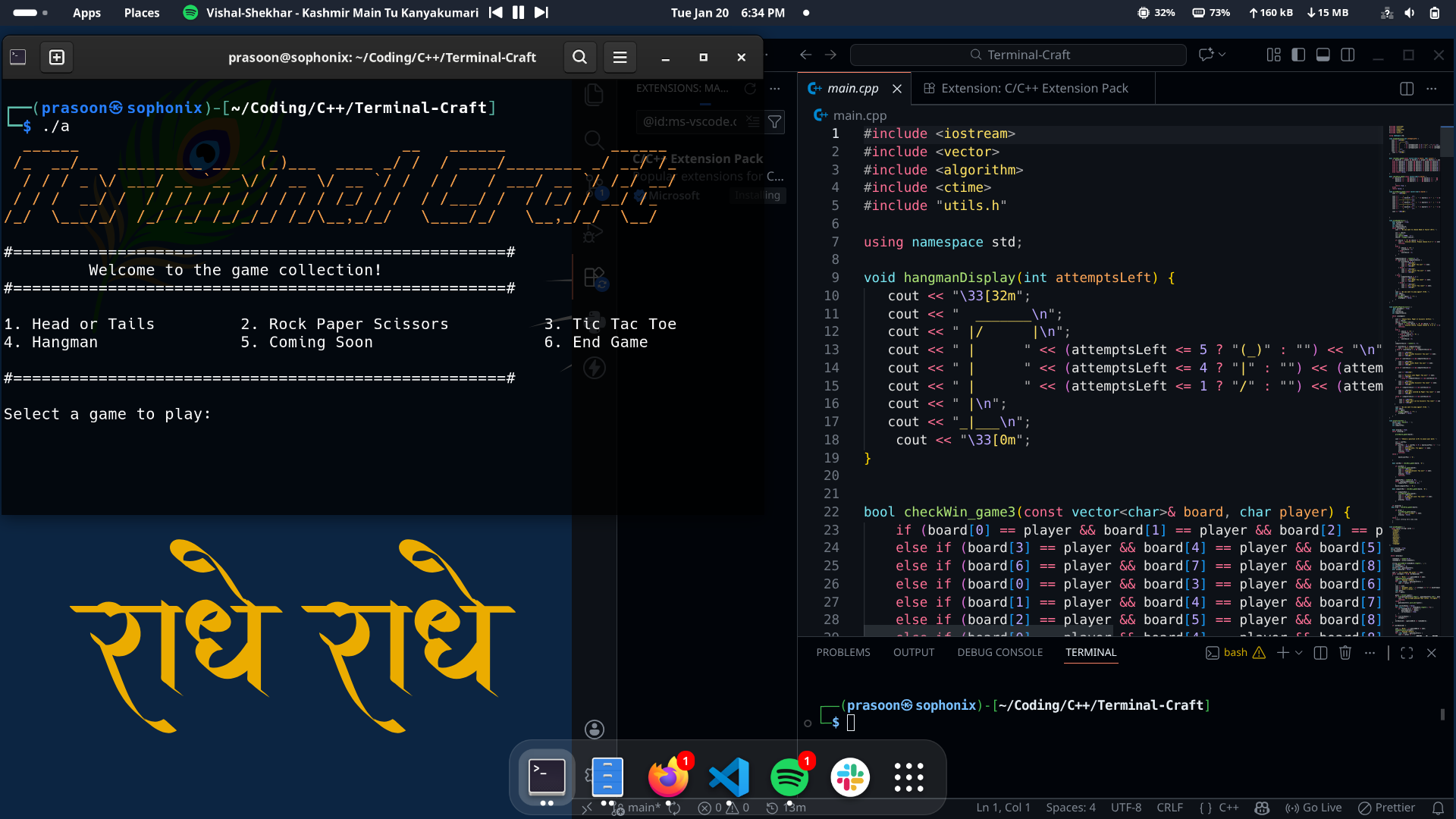Expand the new terminal launch profile dropdown
This screenshot has height=819, width=1456.
(1299, 653)
